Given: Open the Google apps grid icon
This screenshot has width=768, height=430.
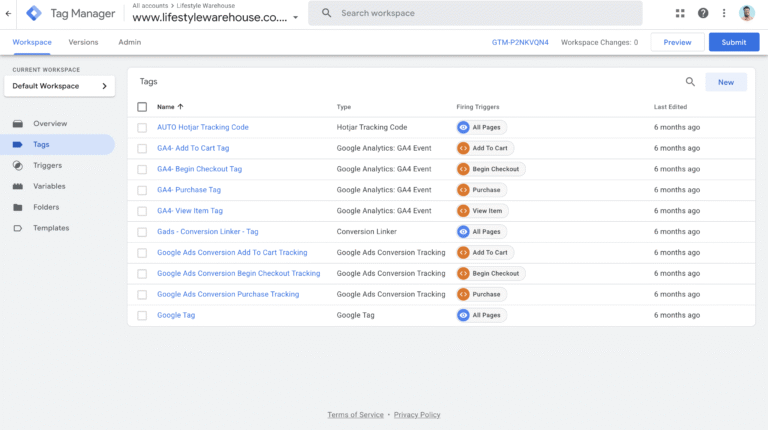Looking at the screenshot, I should click(681, 13).
